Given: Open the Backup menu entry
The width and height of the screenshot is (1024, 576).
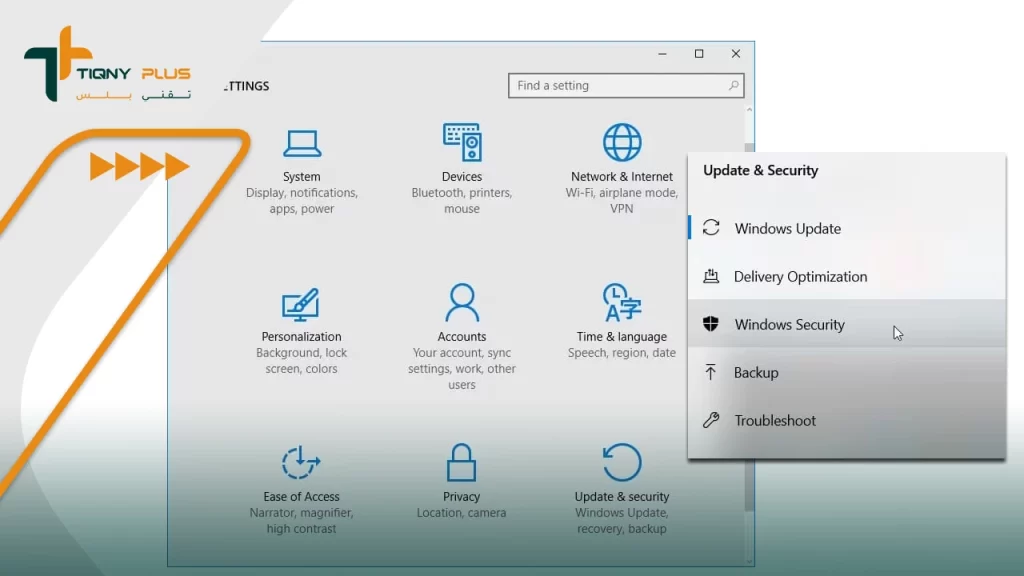Looking at the screenshot, I should pyautogui.click(x=847, y=372).
